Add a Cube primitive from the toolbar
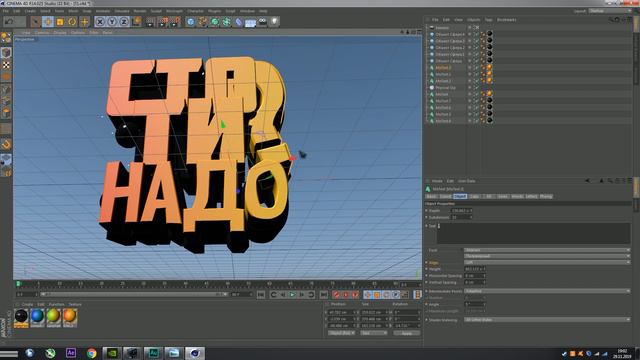This screenshot has width=640, height=360. coord(190,22)
